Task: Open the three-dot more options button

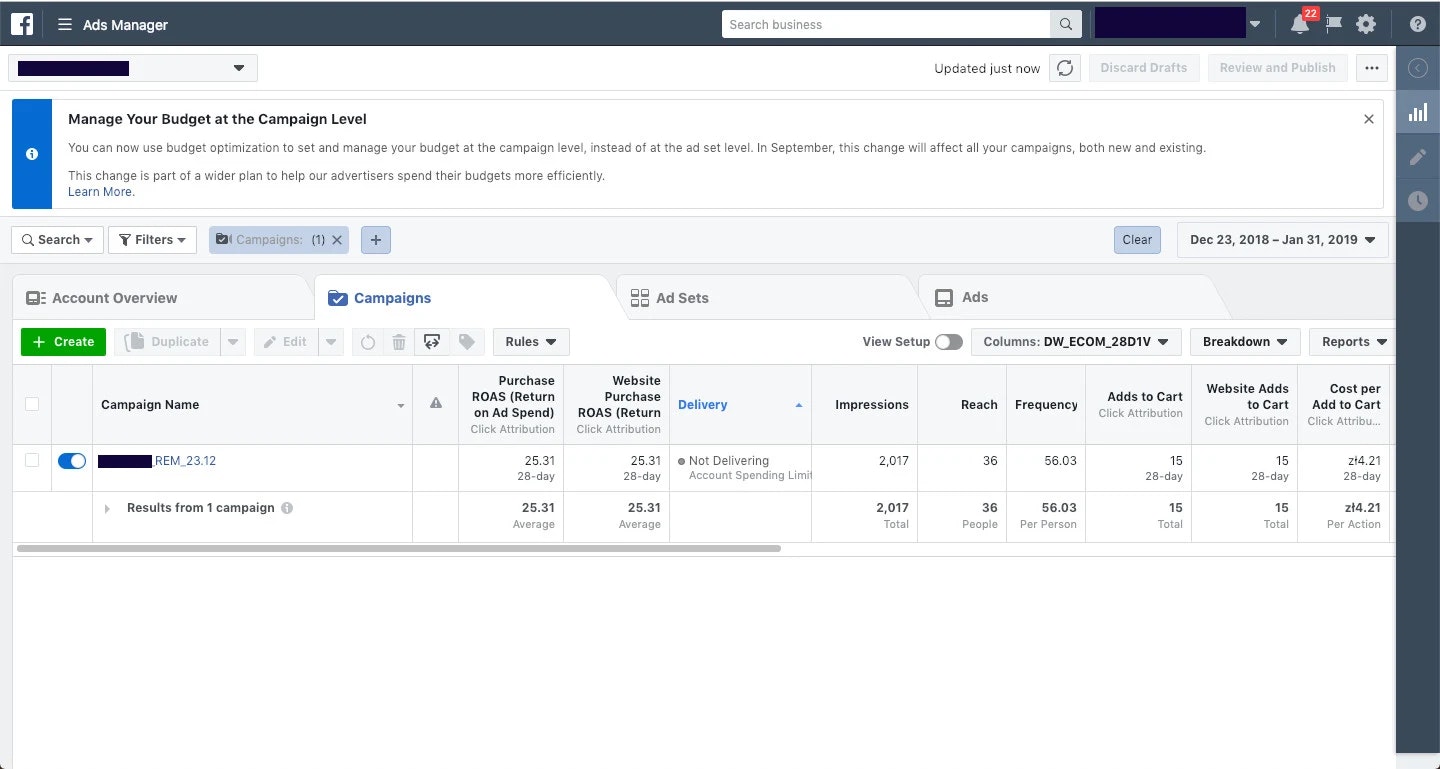Action: click(x=1372, y=68)
